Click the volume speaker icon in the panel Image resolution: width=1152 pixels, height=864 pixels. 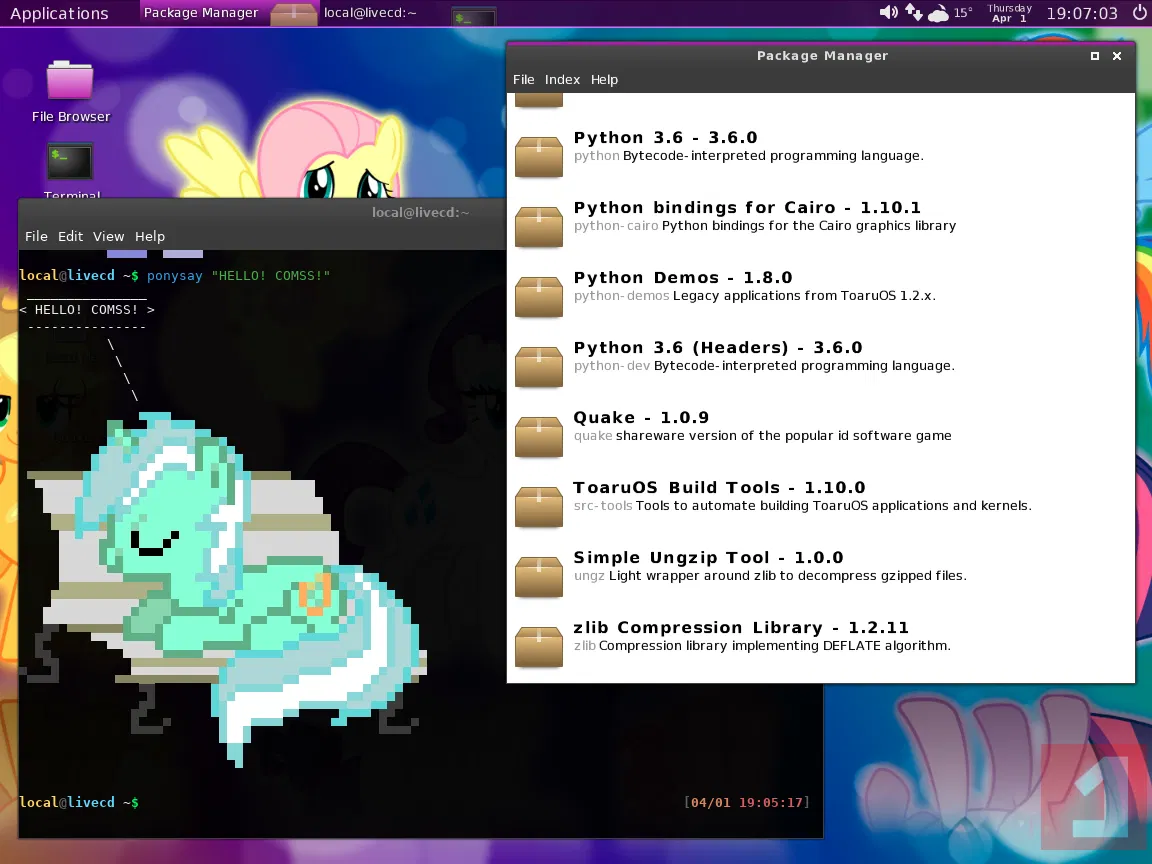(x=888, y=12)
